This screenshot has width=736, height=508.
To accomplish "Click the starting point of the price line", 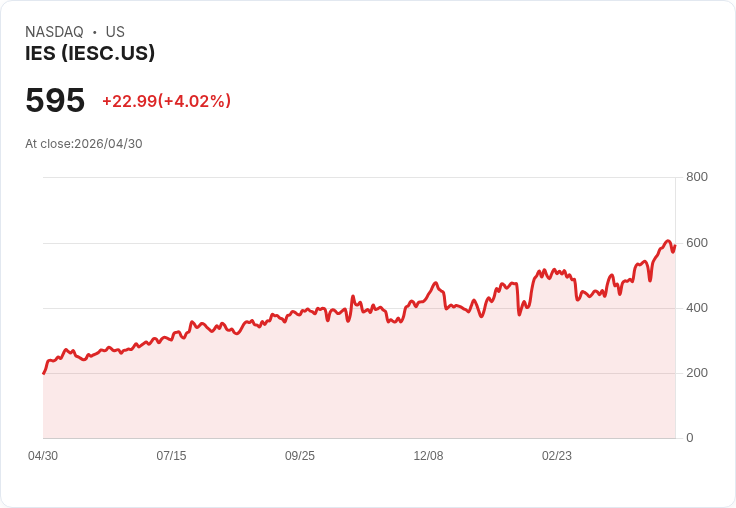I will [x=44, y=373].
